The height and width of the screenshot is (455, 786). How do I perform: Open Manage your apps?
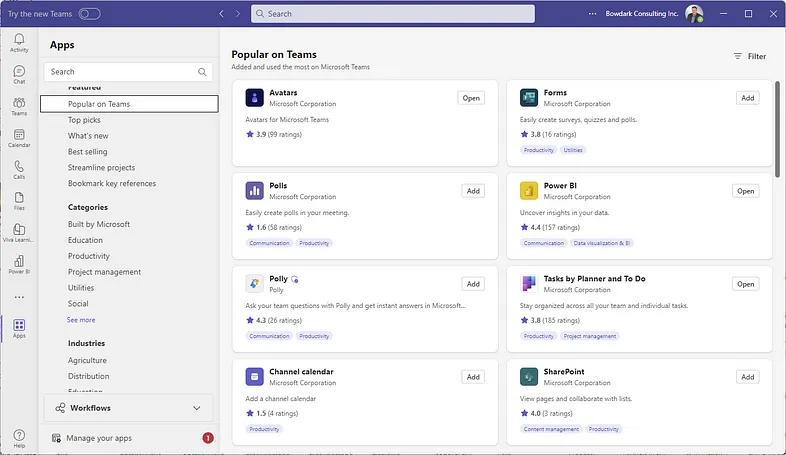coord(99,438)
